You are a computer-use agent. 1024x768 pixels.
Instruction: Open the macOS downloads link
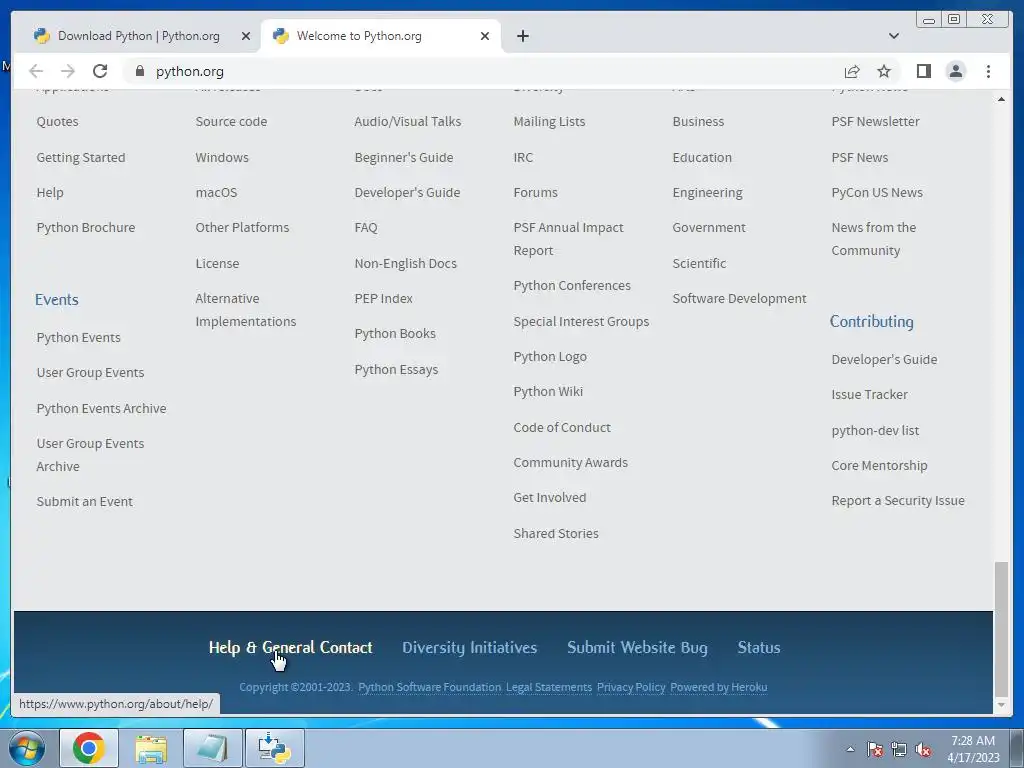[x=216, y=193]
